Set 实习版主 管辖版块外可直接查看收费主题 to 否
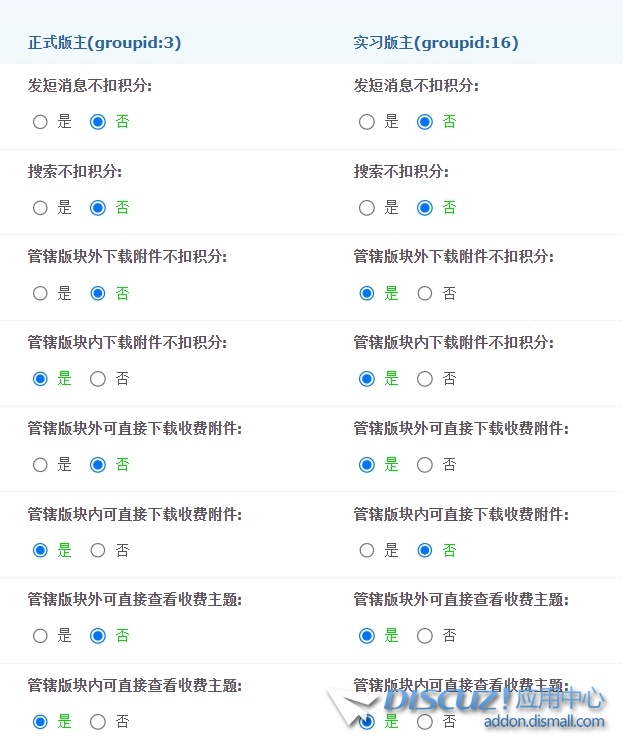Image resolution: width=623 pixels, height=747 pixels. coord(425,636)
